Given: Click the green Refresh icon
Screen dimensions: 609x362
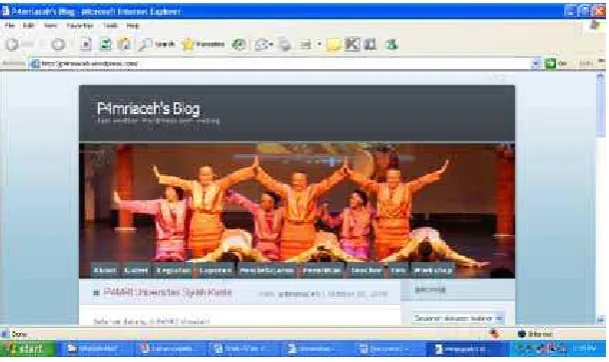Looking at the screenshot, I should 105,45.
